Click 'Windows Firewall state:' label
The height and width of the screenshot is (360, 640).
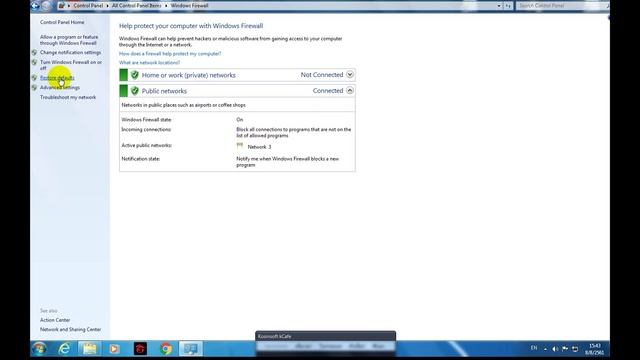[147, 120]
